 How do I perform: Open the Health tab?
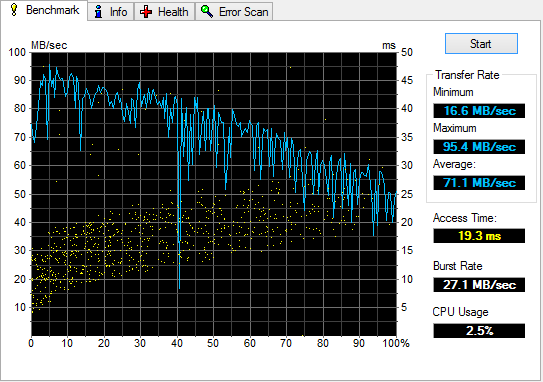coord(164,12)
